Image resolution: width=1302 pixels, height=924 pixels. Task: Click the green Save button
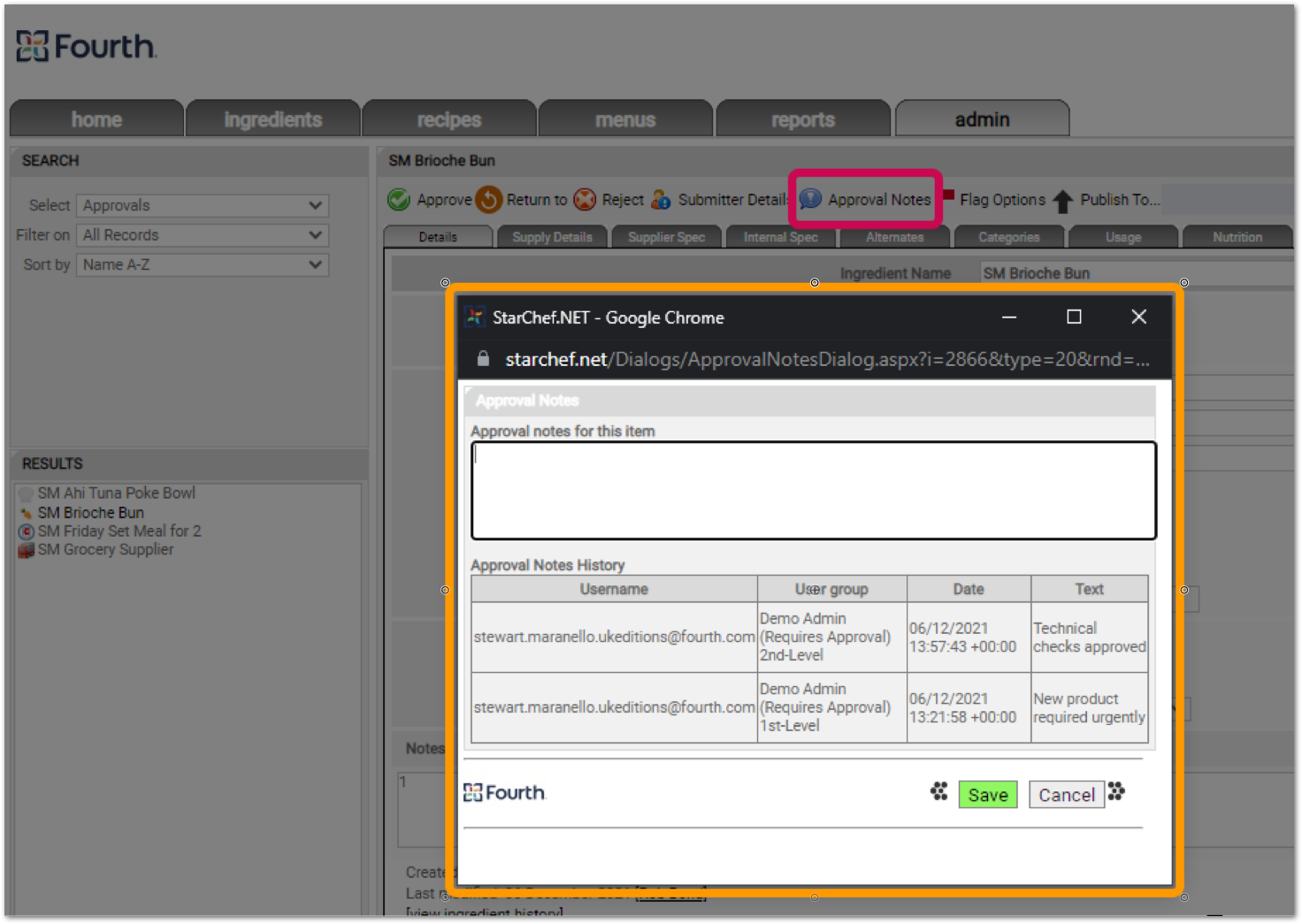[x=988, y=795]
